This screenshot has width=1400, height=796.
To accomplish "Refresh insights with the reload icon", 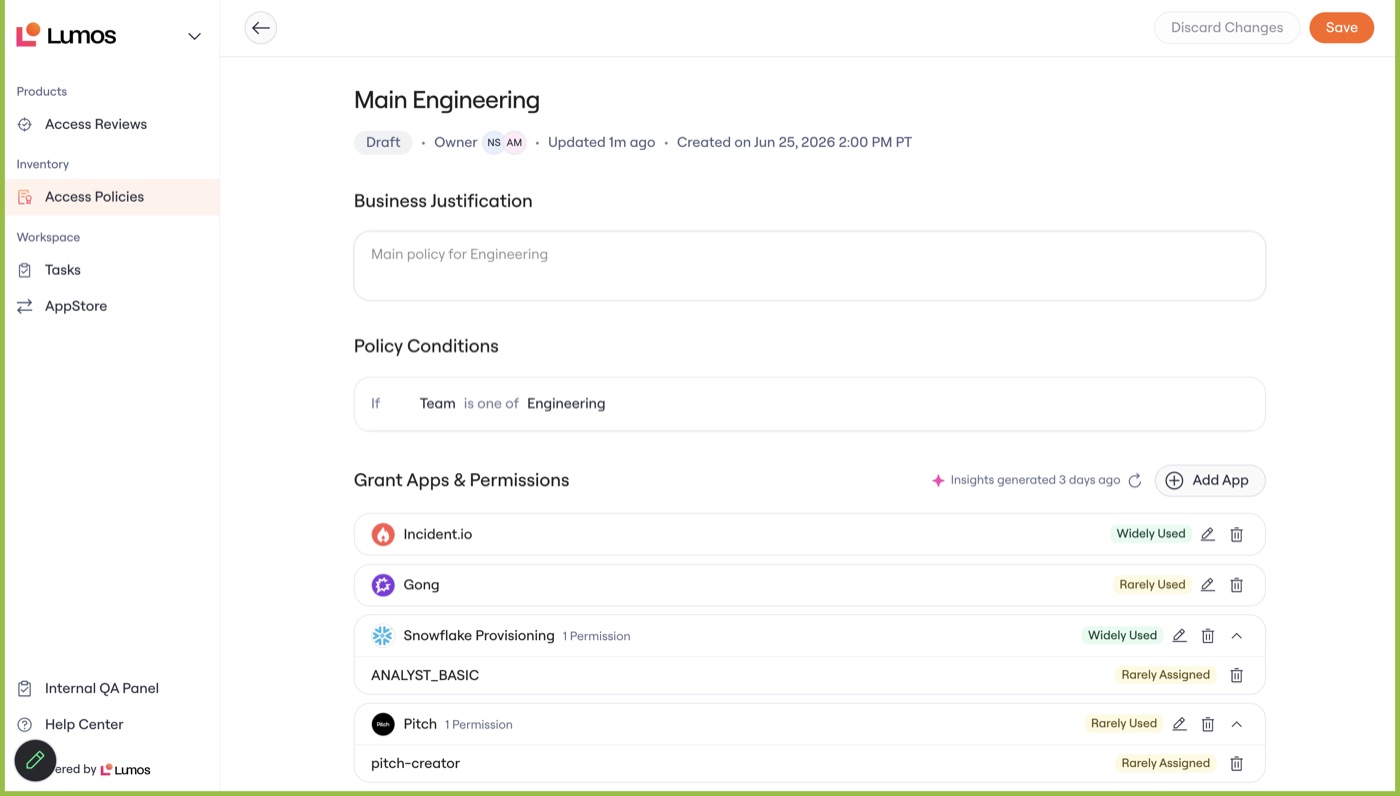I will coord(1135,481).
